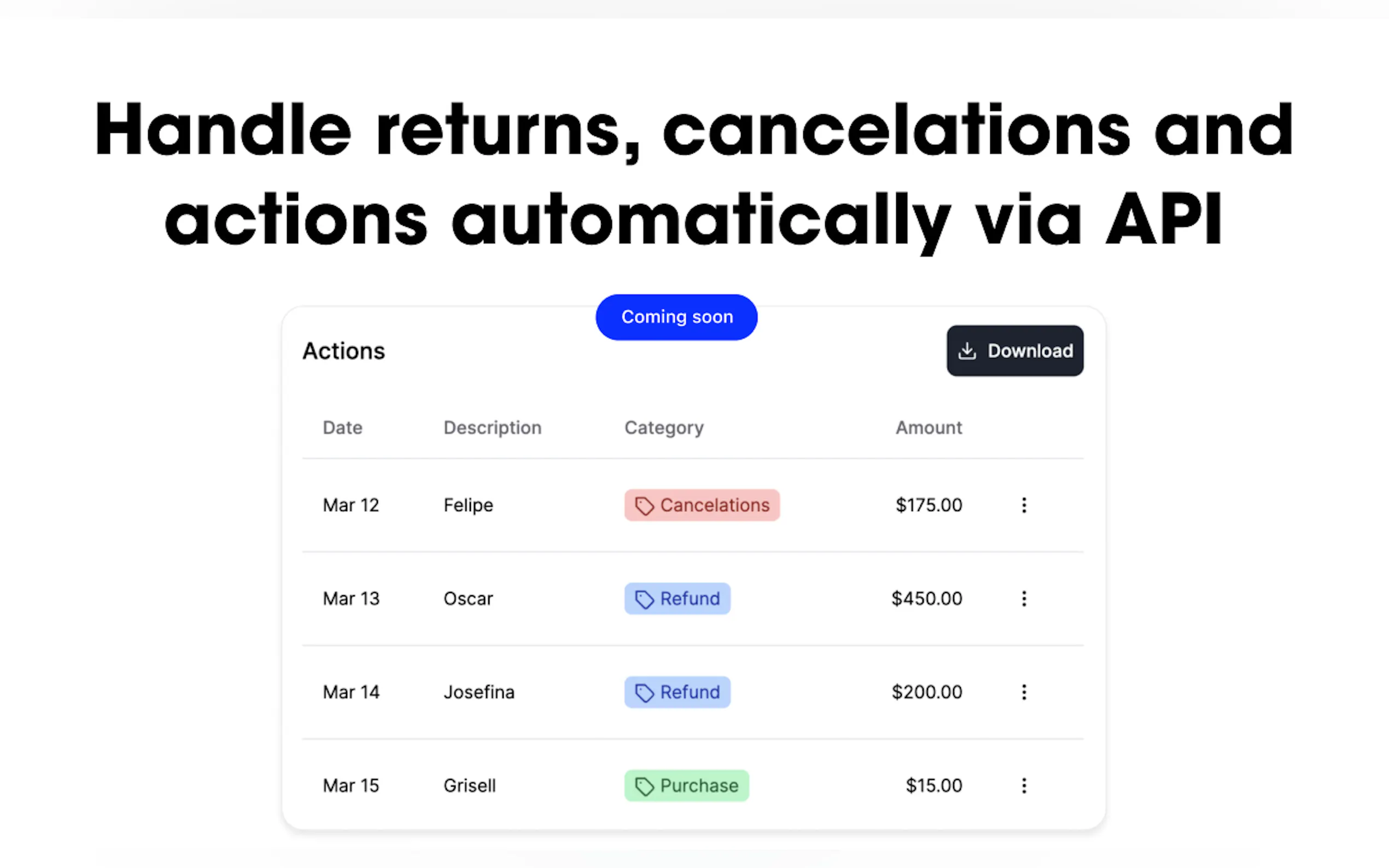1389x868 pixels.
Task: Click the tag icon in Josefina's Refund badge
Action: [x=644, y=693]
